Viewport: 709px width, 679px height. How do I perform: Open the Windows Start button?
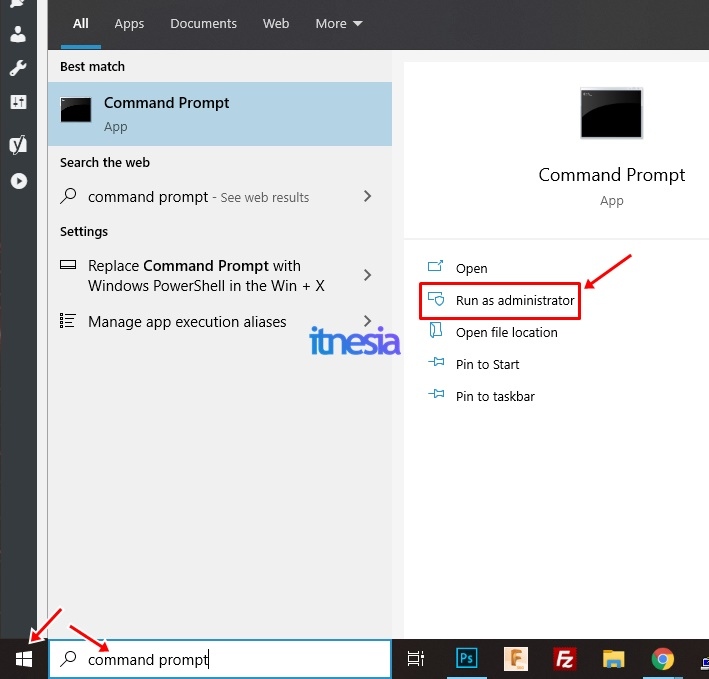coord(24,659)
